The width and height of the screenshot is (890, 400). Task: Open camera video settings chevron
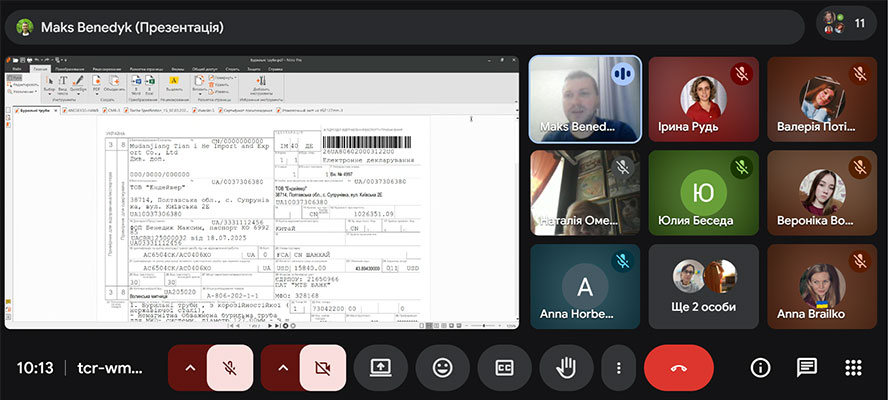pyautogui.click(x=283, y=368)
